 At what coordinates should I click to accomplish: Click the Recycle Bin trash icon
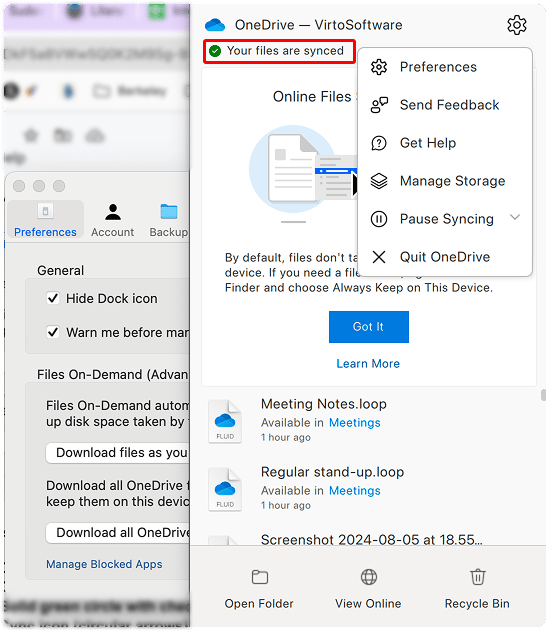(478, 577)
